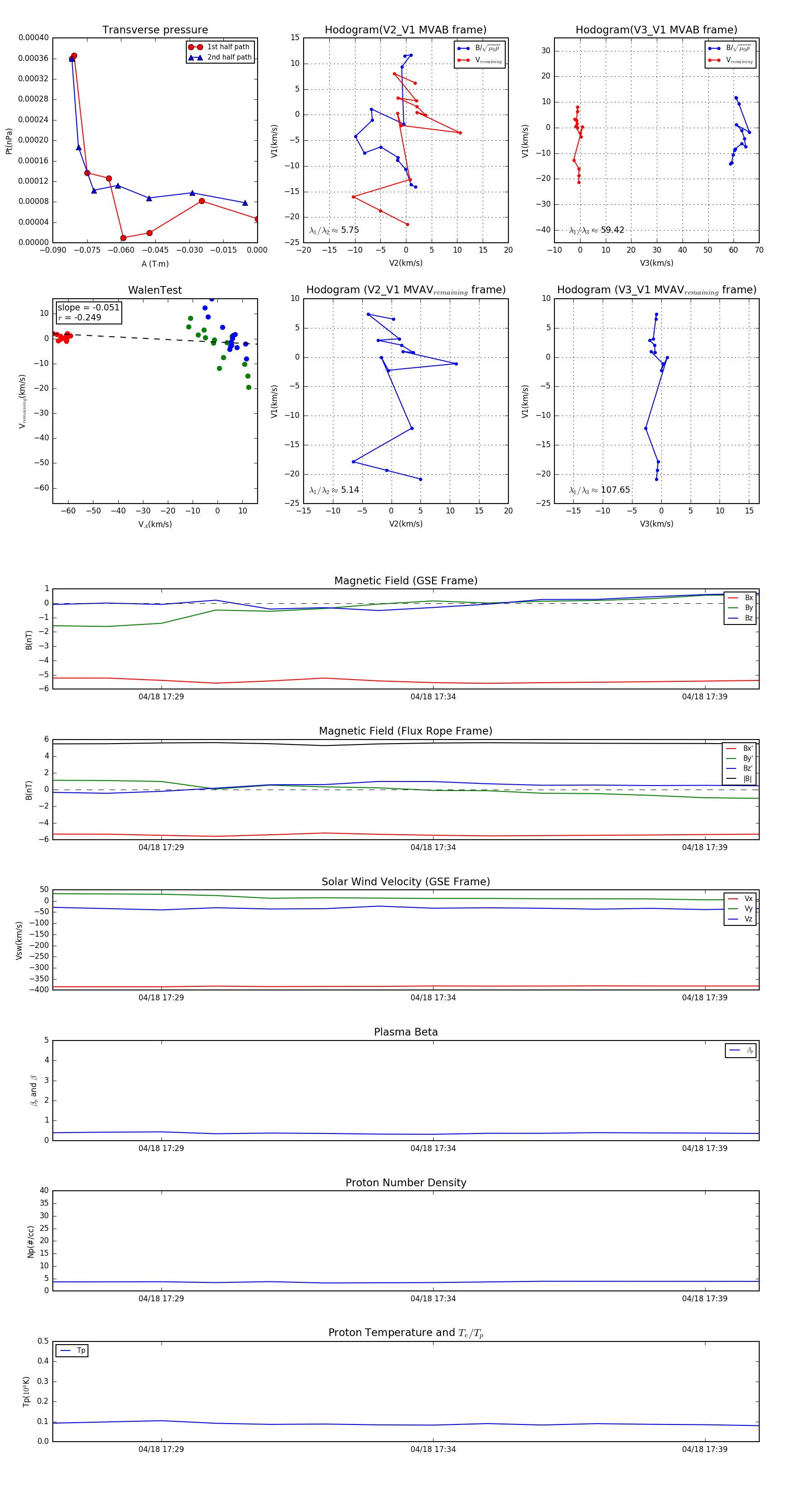The width and height of the screenshot is (812, 1489).
Task: Click the red Bx line in GSE panel
Action: point(406,681)
